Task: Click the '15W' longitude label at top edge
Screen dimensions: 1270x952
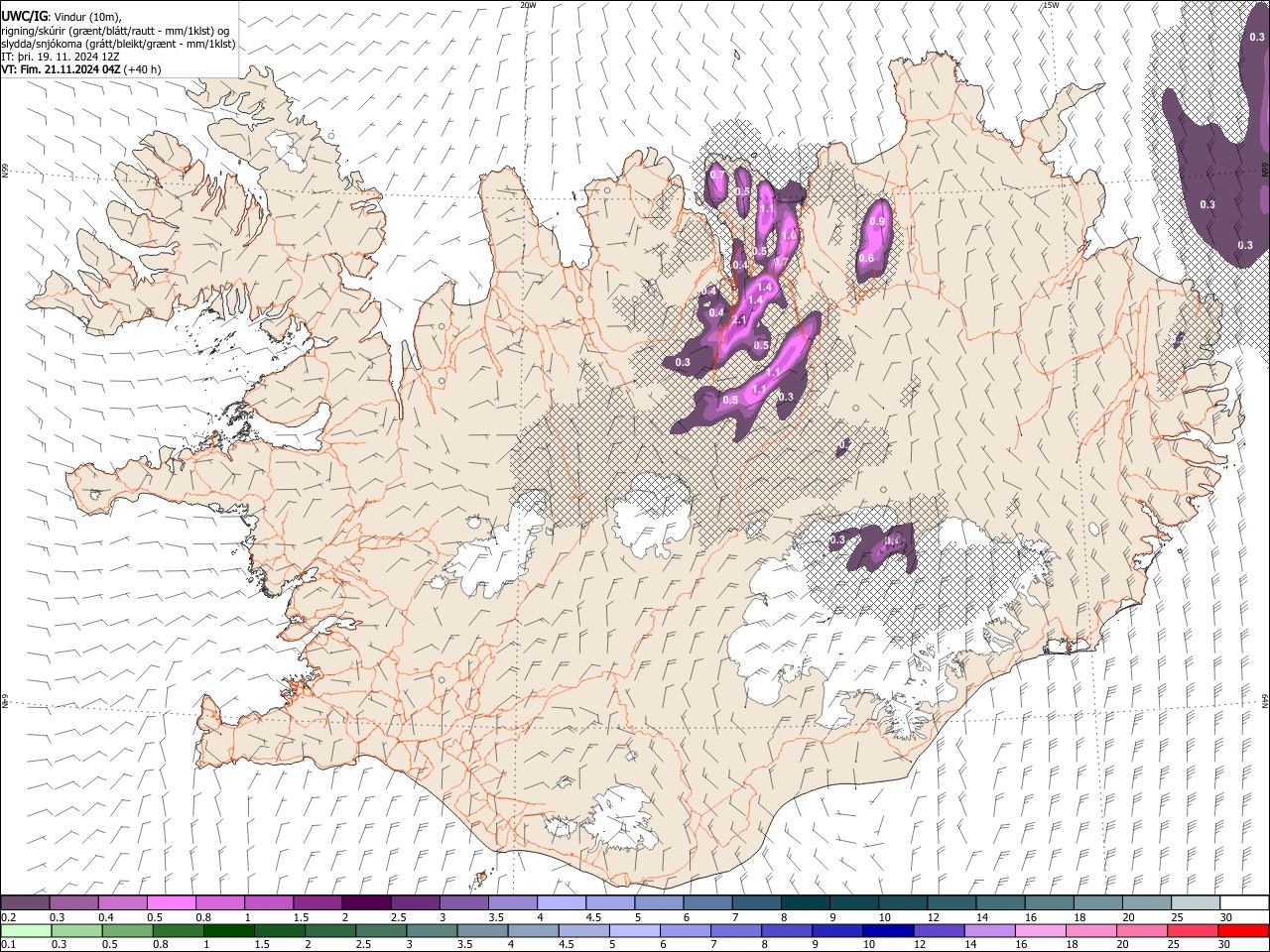Action: pyautogui.click(x=1051, y=5)
